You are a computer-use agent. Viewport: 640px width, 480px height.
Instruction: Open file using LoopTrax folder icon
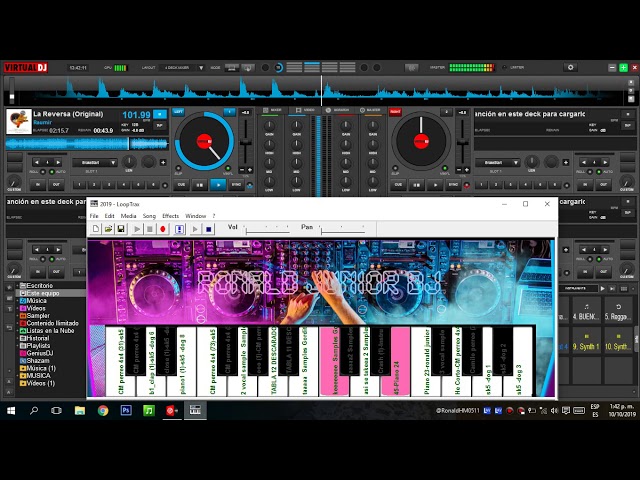[x=108, y=229]
